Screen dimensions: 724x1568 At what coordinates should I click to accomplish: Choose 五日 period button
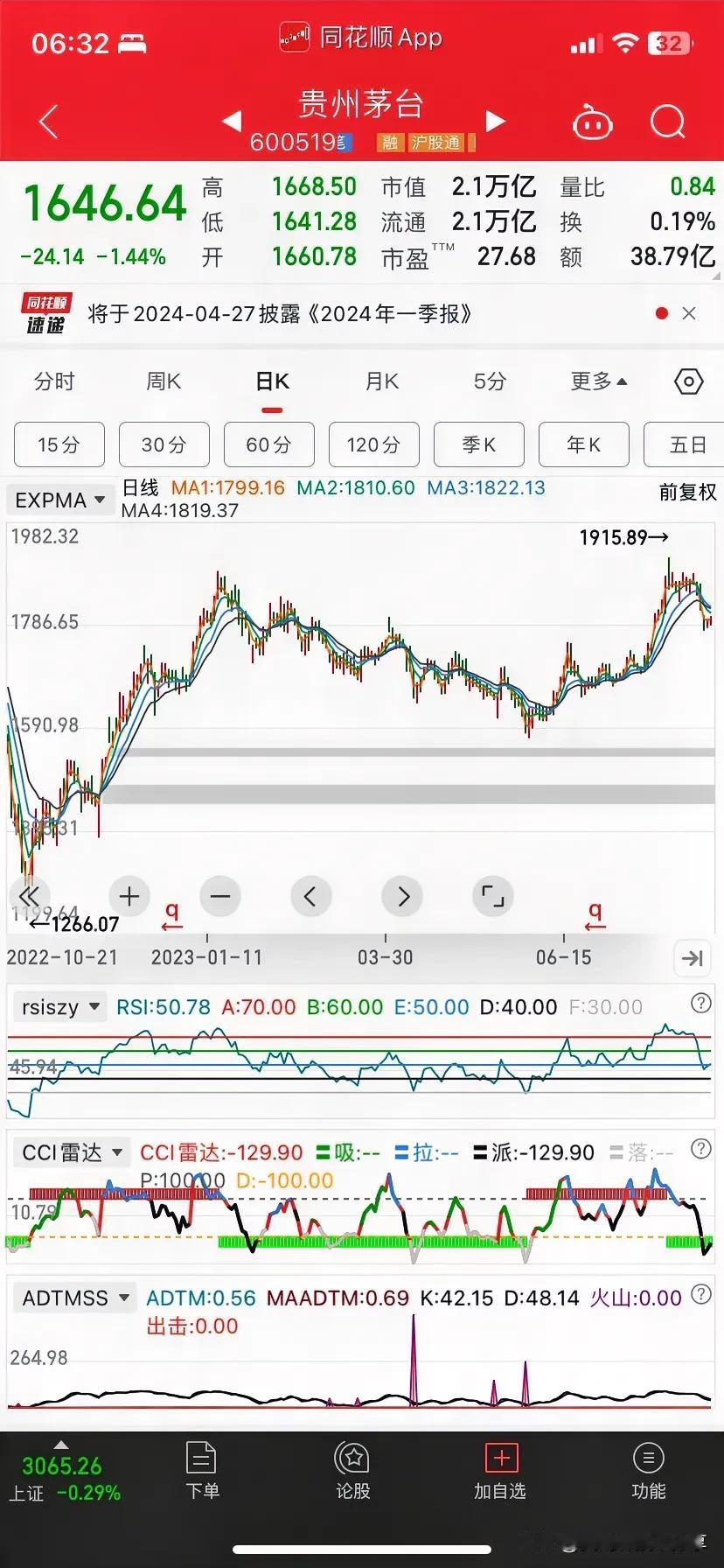[x=684, y=444]
